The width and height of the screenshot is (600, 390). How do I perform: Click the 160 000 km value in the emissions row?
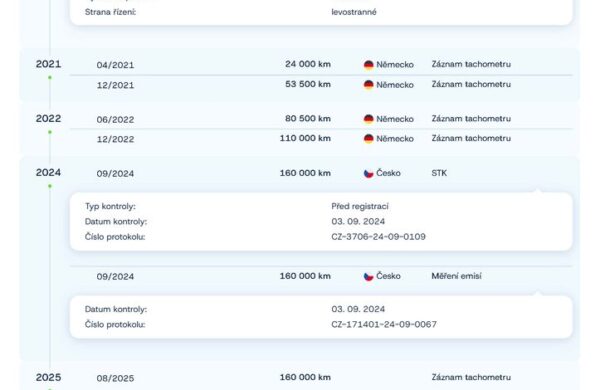305,276
